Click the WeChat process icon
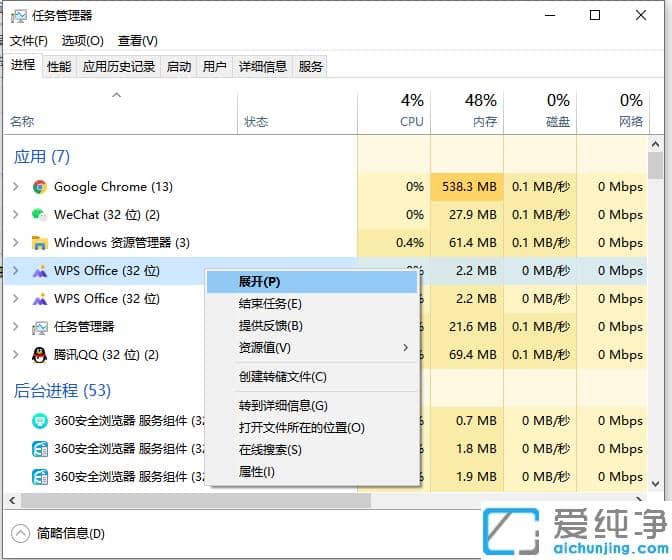 [40, 215]
